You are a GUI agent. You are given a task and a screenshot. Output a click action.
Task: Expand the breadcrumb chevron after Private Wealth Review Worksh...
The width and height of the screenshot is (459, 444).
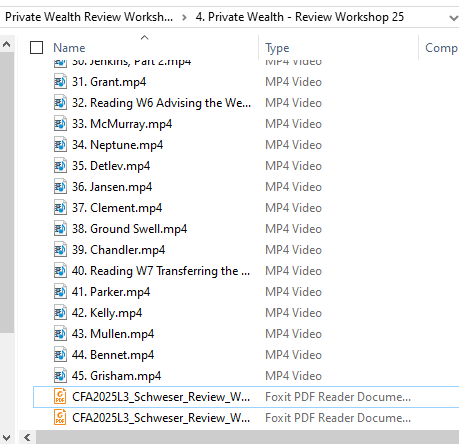pos(184,17)
